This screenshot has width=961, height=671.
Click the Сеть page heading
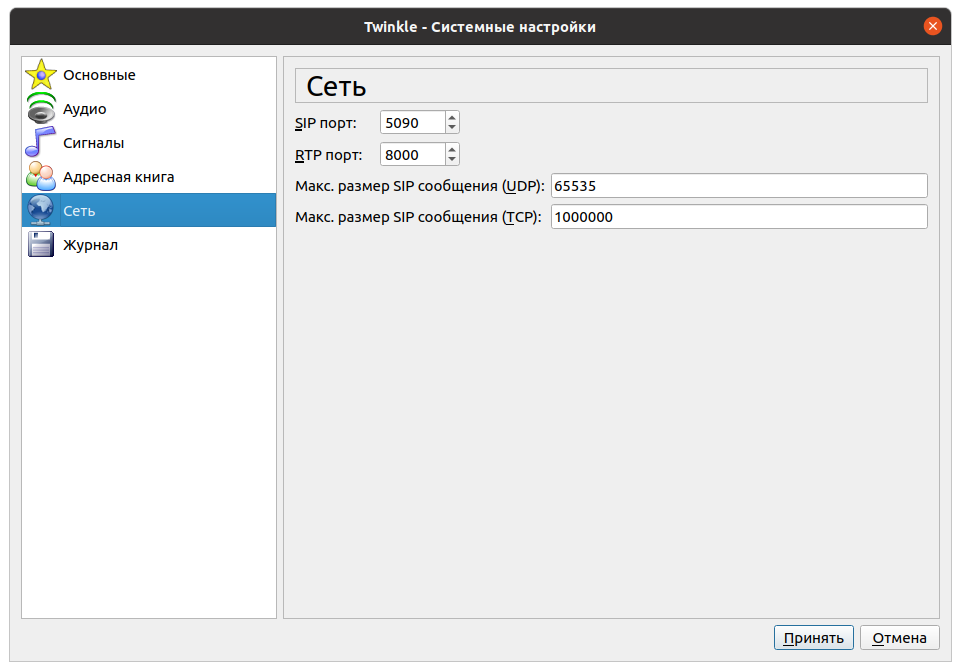click(x=336, y=86)
